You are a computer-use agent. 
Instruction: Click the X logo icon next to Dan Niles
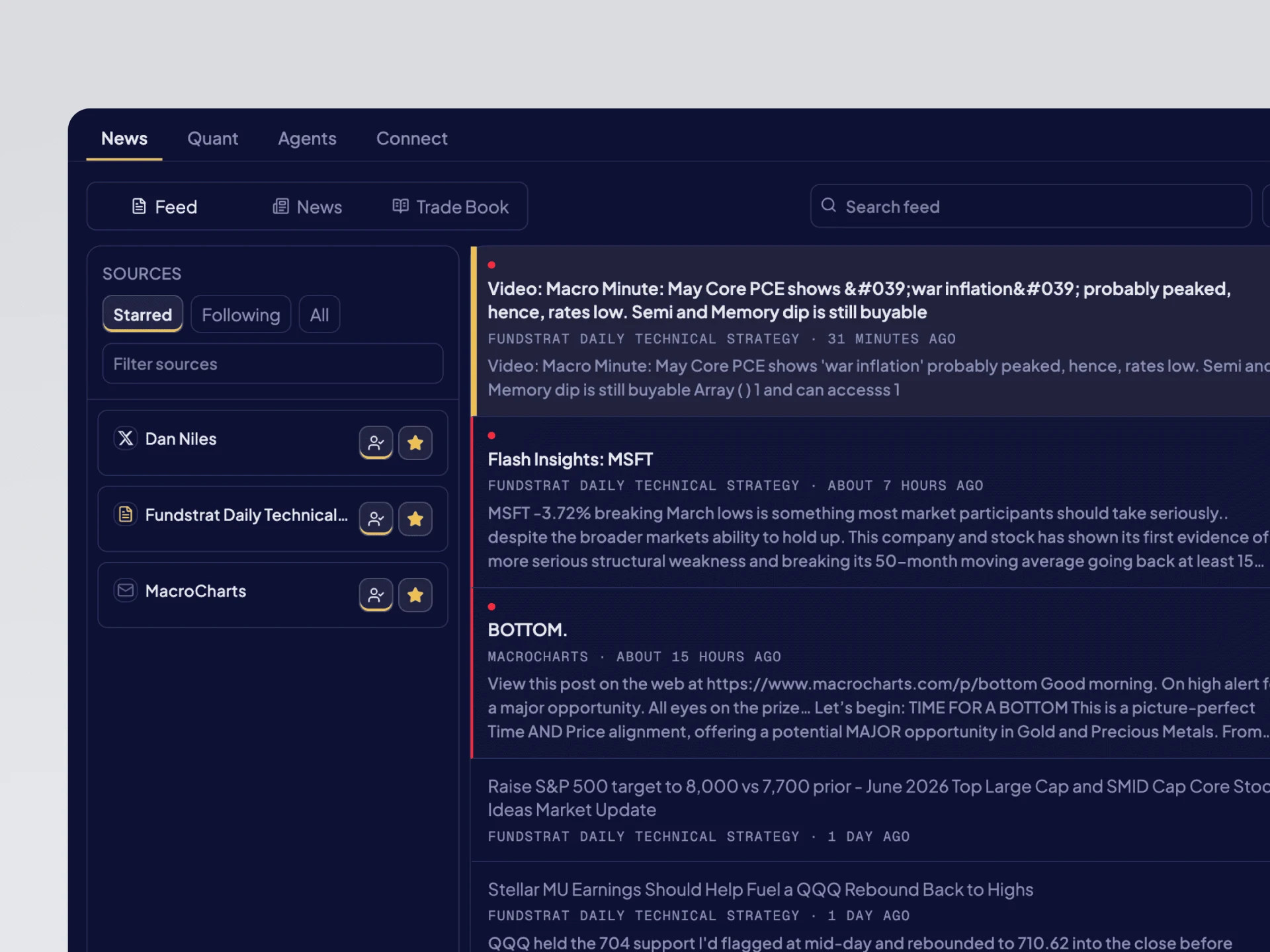[126, 438]
